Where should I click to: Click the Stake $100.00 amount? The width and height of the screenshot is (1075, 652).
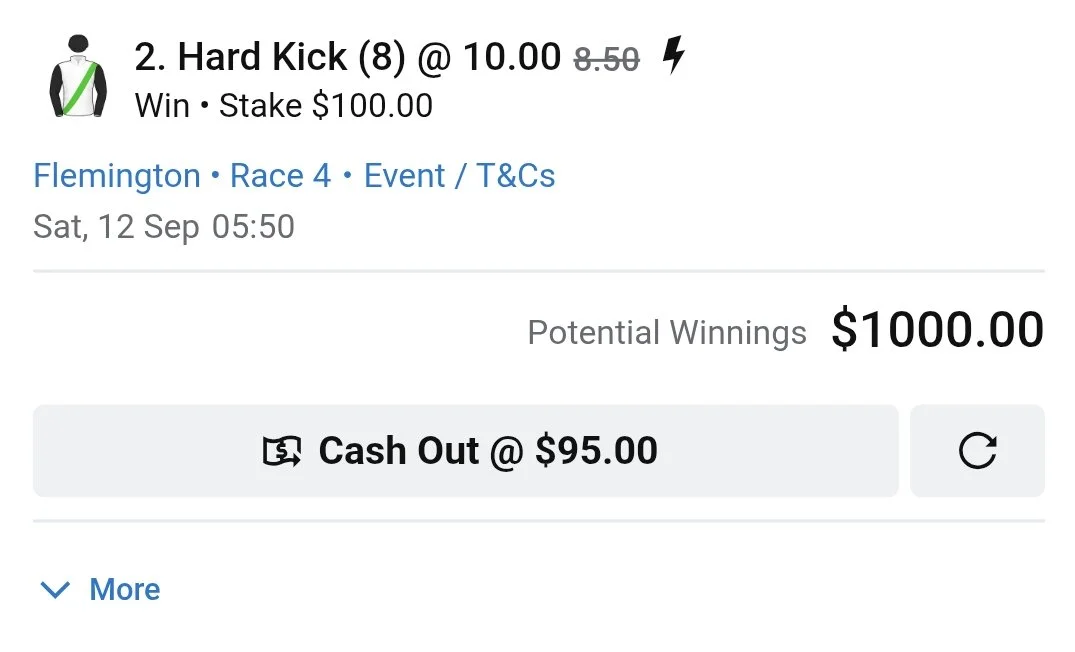(326, 106)
